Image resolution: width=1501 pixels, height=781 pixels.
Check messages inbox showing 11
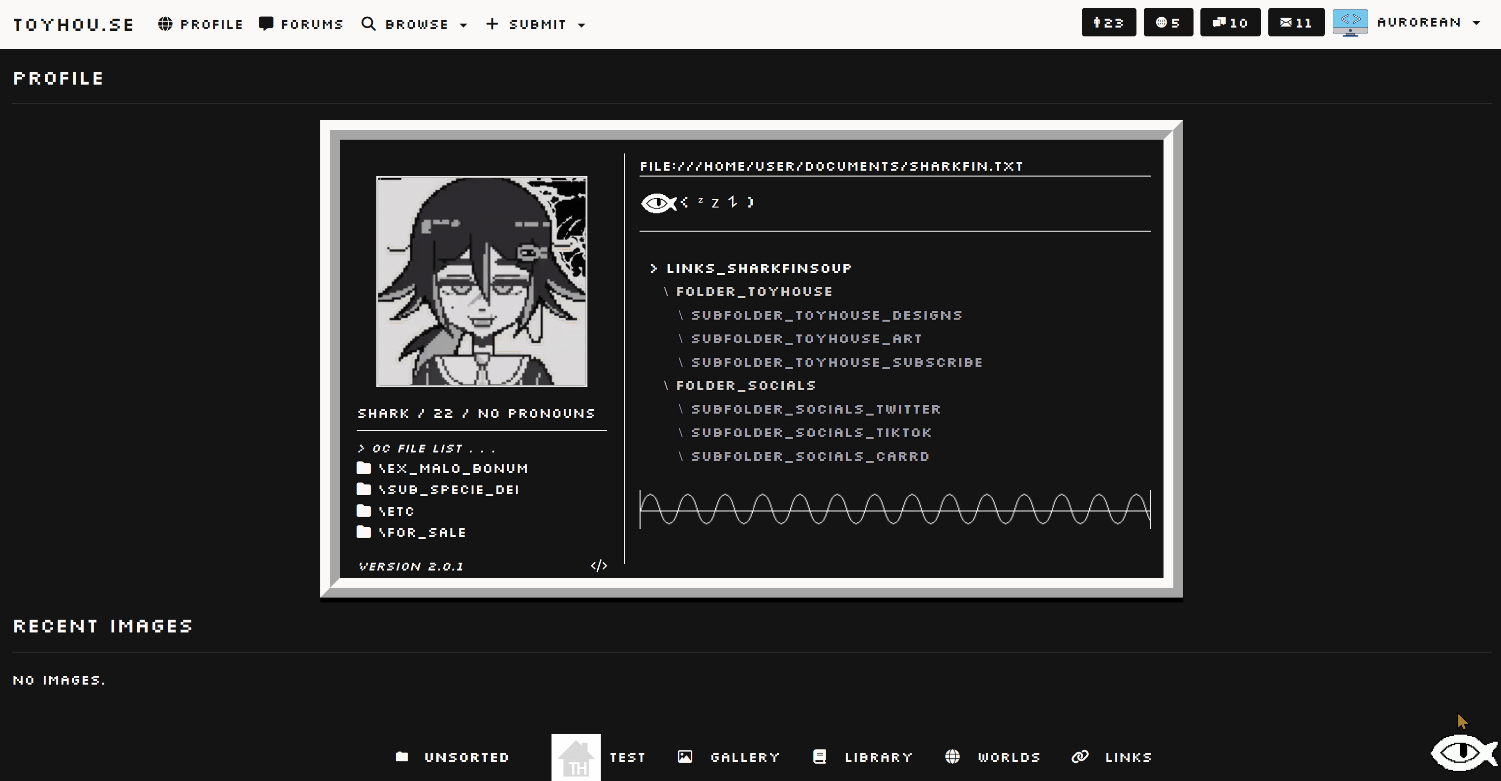click(1295, 22)
